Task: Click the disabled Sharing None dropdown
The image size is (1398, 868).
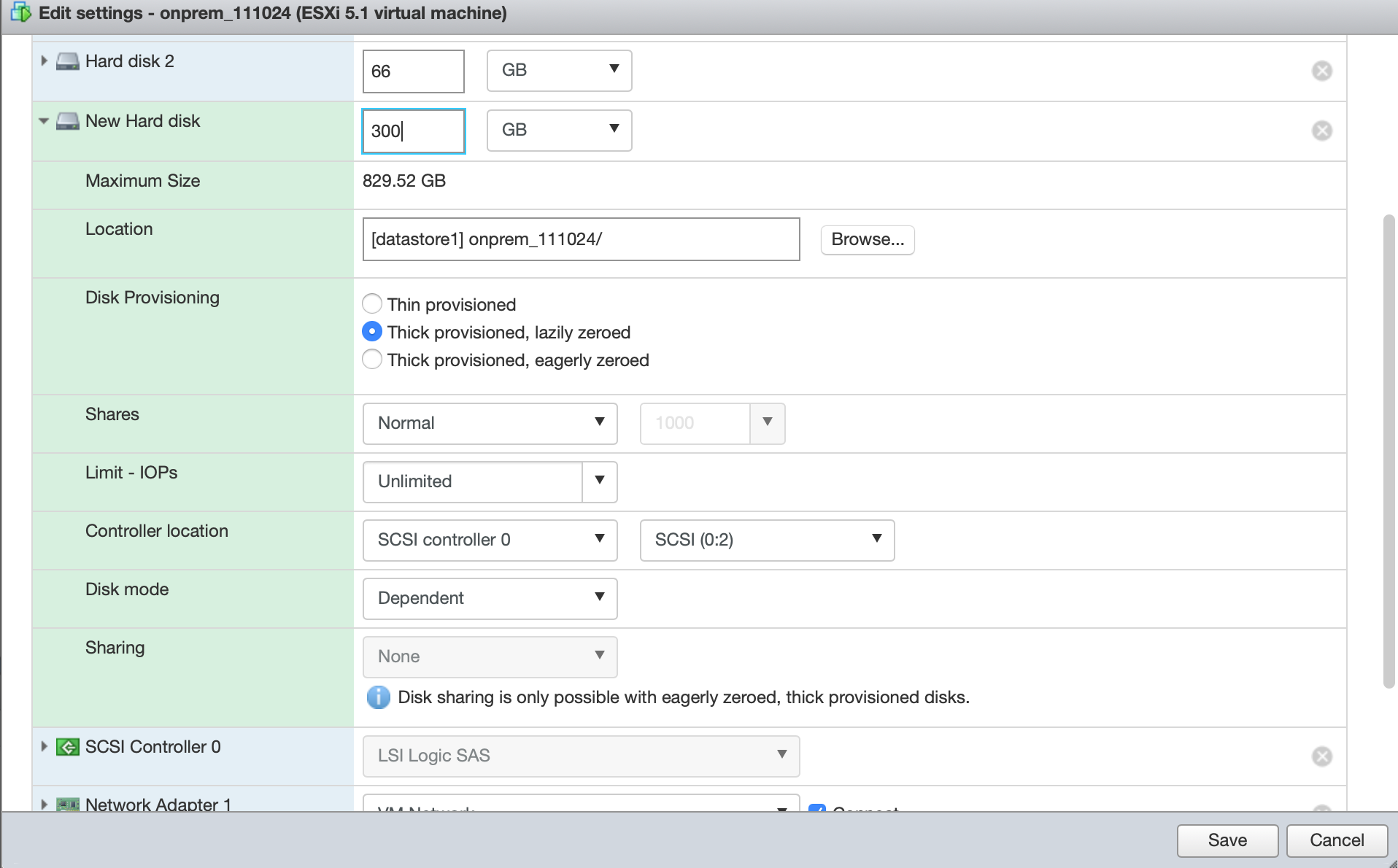Action: [x=490, y=656]
